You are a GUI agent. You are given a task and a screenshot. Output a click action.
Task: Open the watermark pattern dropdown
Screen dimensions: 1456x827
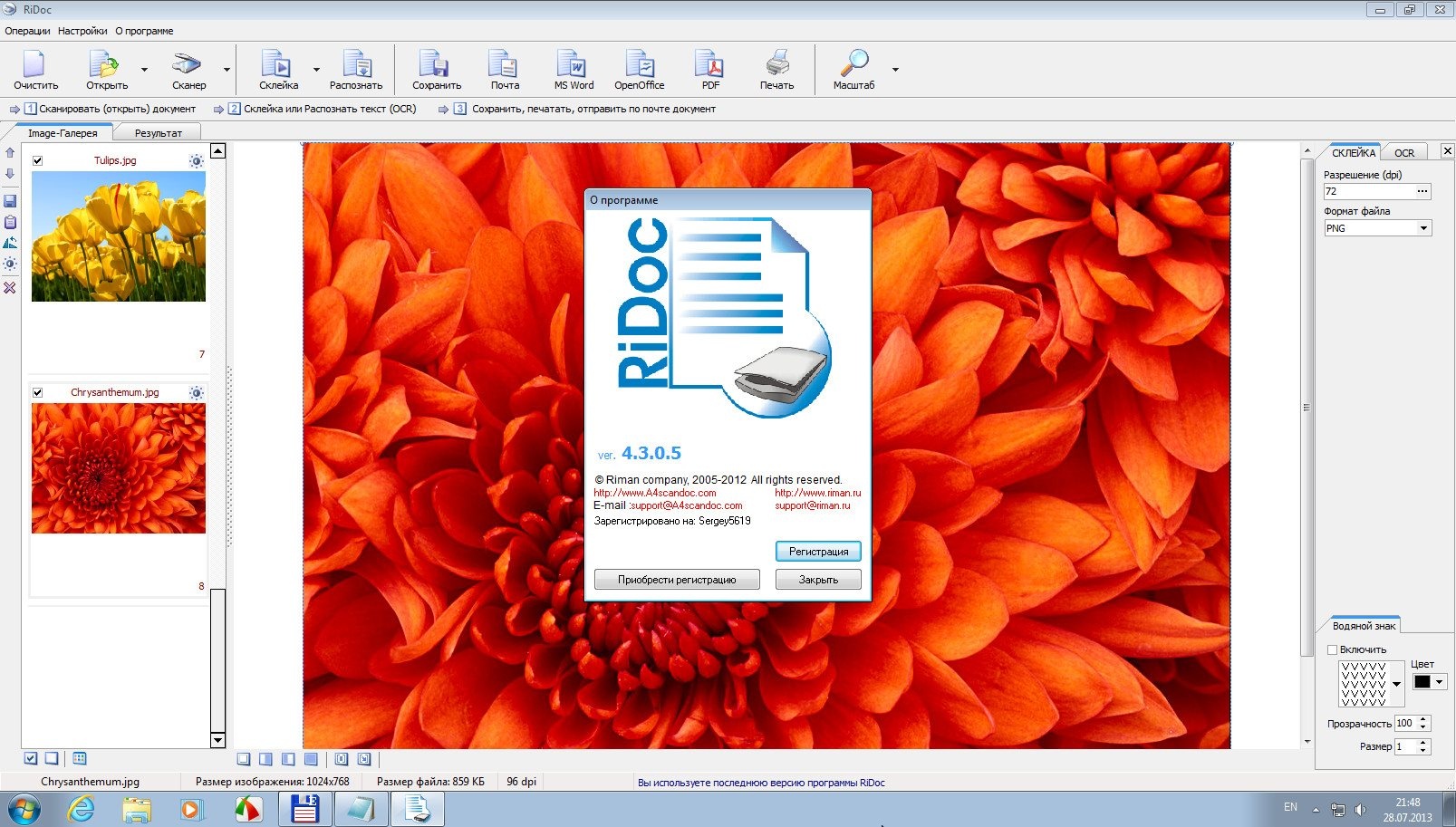coord(1396,684)
